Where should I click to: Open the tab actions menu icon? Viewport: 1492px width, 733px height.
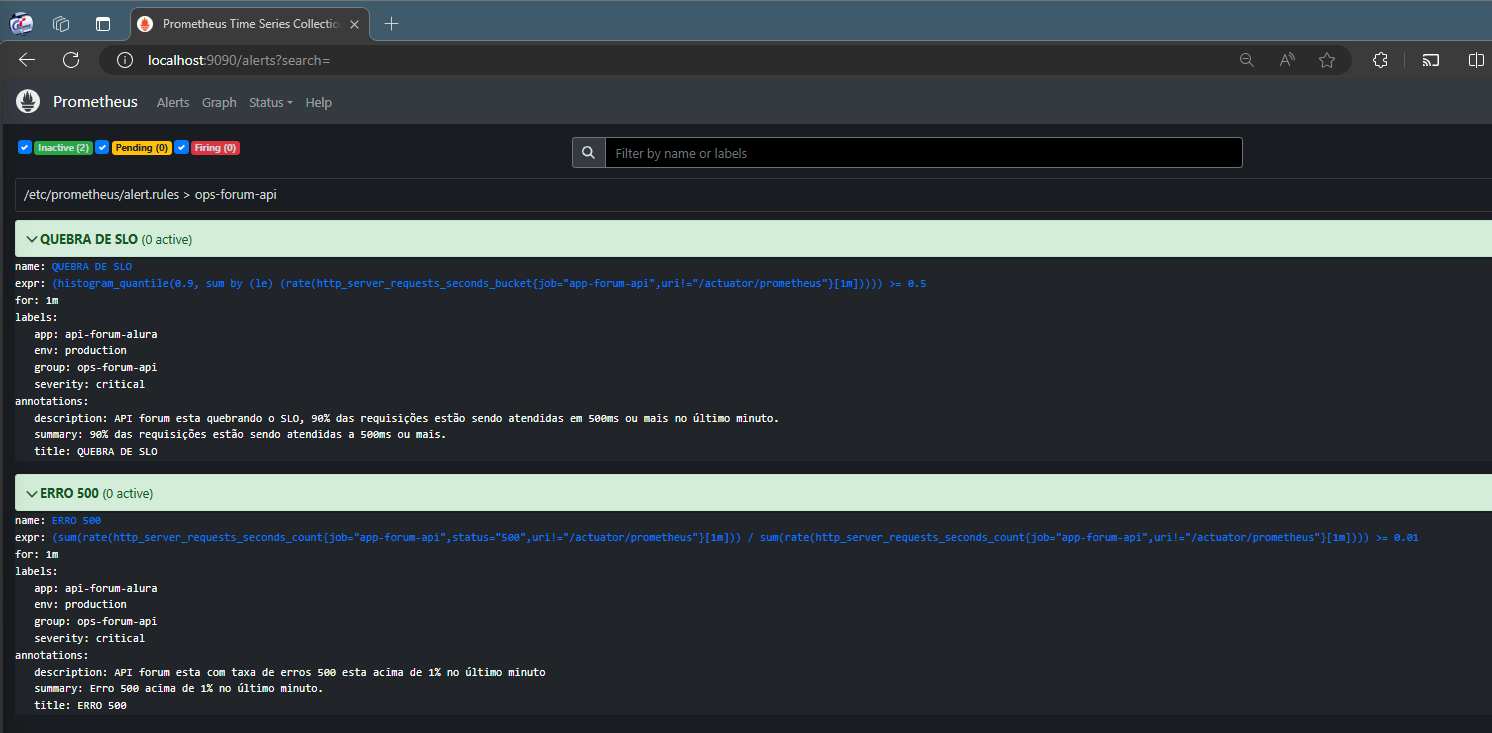click(103, 23)
